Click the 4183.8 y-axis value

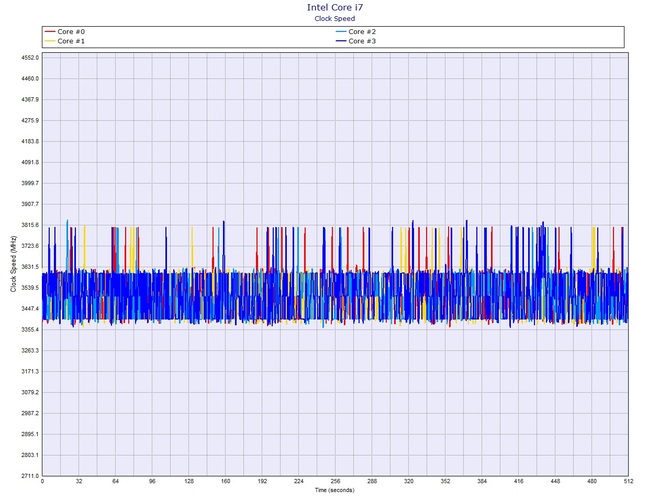30,141
